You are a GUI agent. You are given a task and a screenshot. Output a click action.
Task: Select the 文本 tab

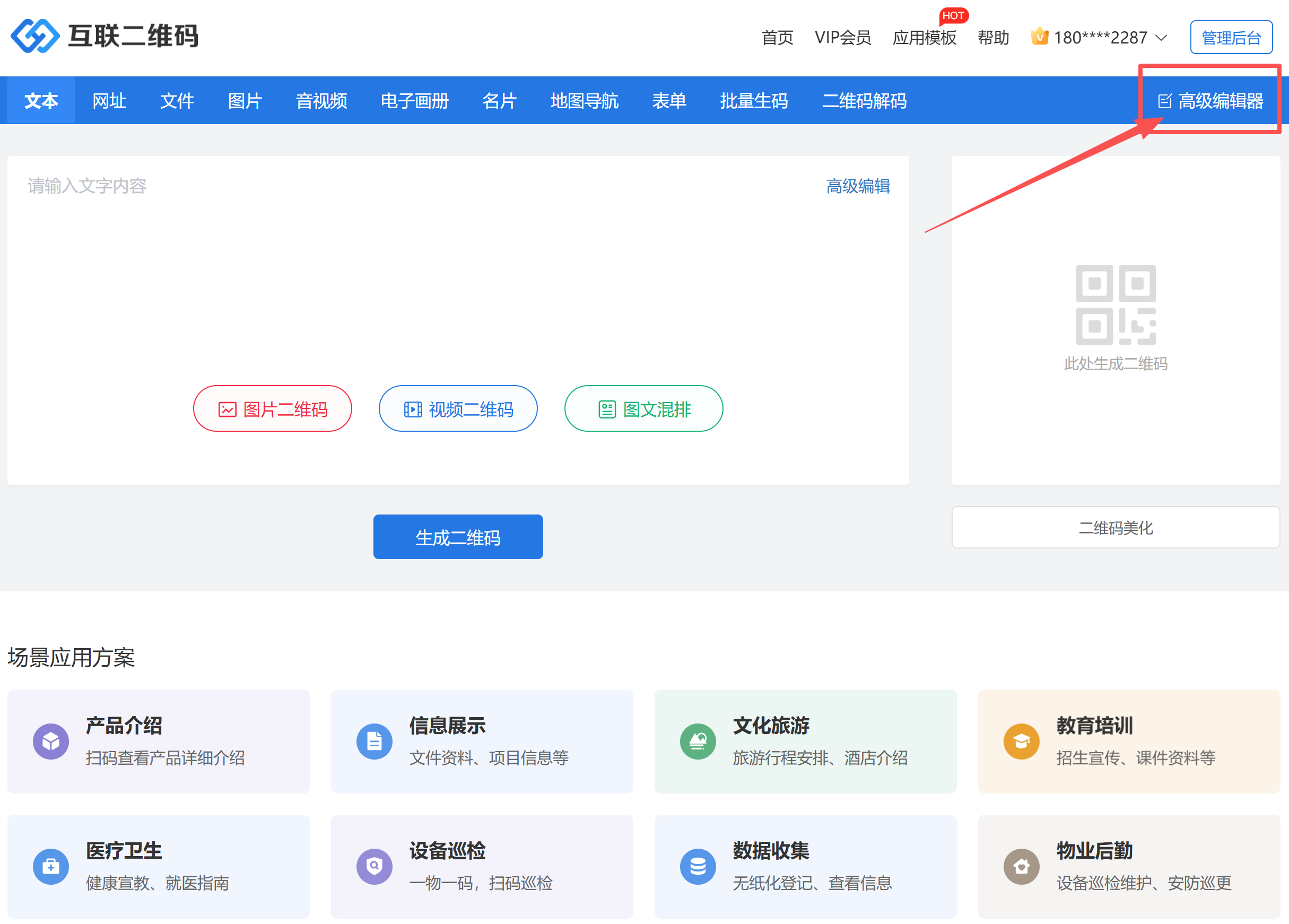coord(41,101)
